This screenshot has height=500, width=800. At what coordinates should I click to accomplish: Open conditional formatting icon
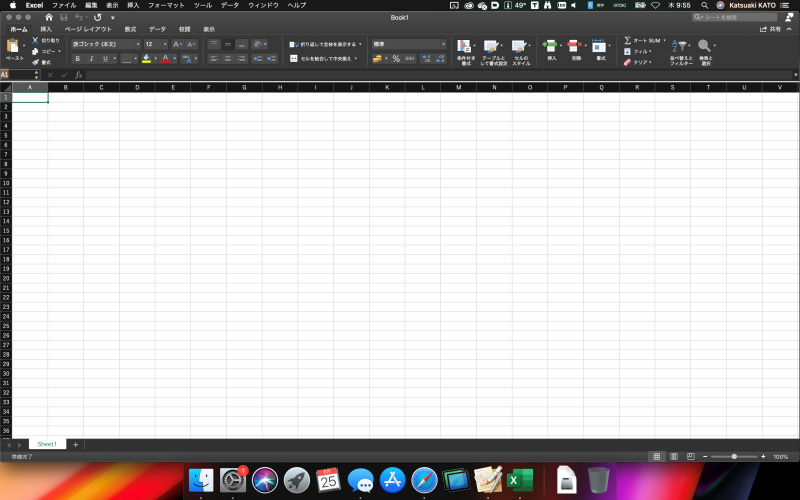point(464,46)
